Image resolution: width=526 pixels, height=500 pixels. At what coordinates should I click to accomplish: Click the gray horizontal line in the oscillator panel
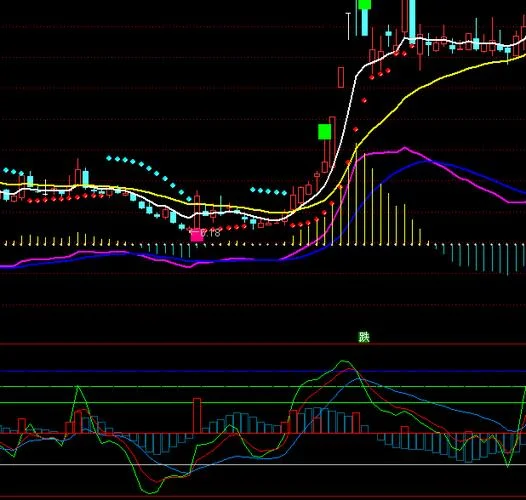coord(263,464)
